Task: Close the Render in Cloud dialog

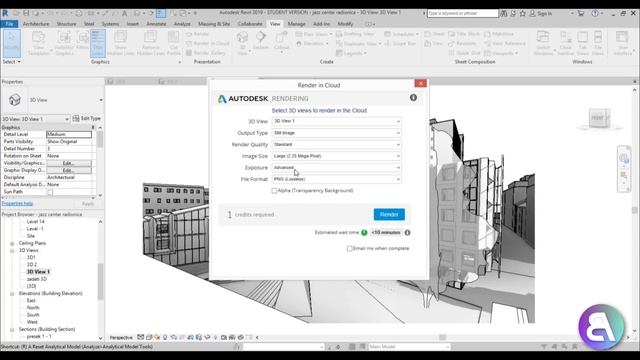Action: click(420, 83)
